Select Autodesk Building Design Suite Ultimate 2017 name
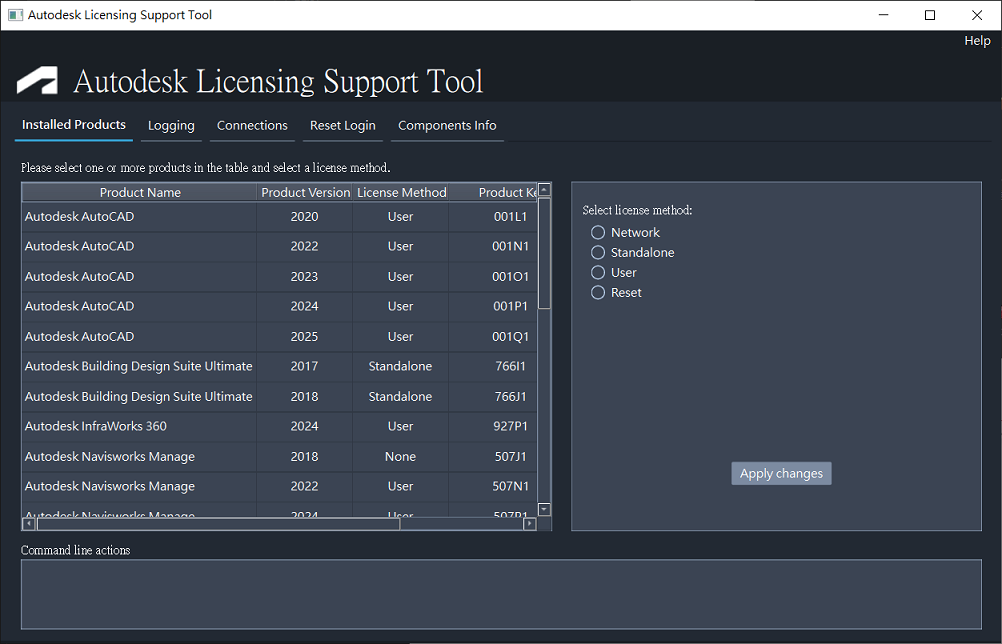 pyautogui.click(x=139, y=366)
